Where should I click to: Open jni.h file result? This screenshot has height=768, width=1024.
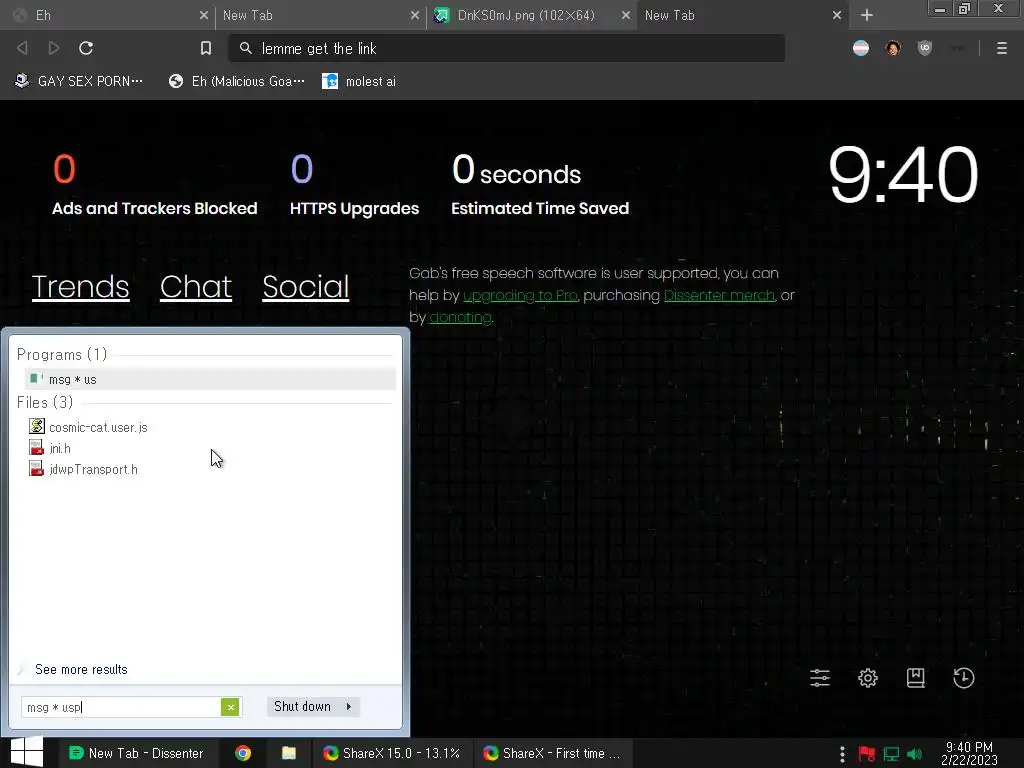click(x=59, y=448)
